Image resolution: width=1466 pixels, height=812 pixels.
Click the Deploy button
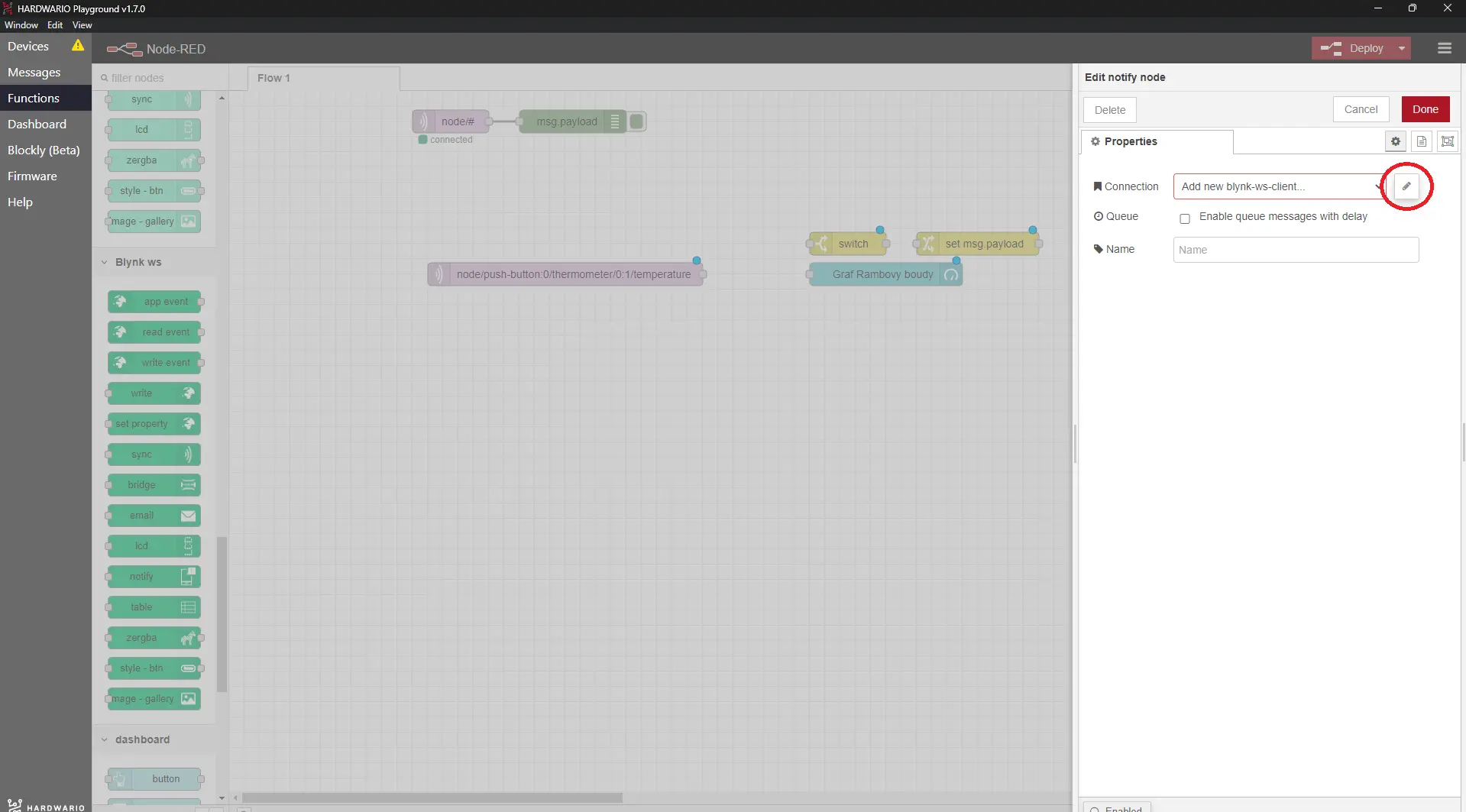[1352, 48]
